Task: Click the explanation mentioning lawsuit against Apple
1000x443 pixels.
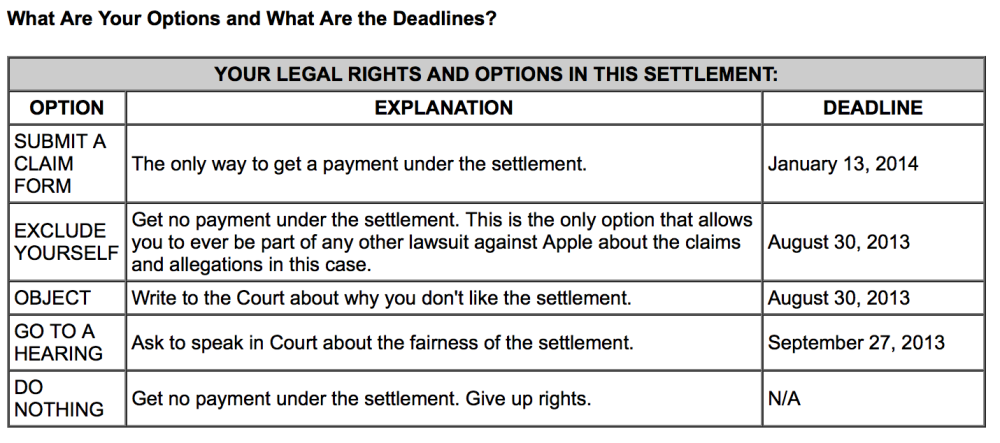Action: click(442, 242)
